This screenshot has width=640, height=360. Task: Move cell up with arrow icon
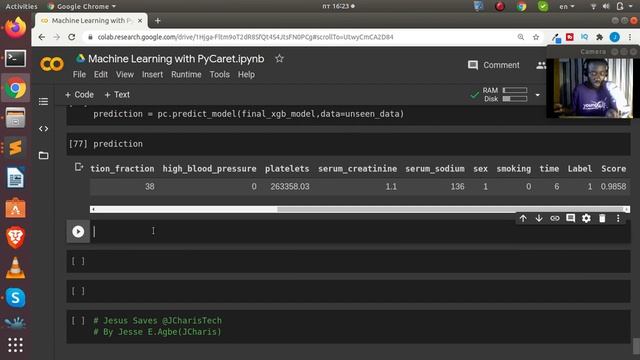click(523, 218)
